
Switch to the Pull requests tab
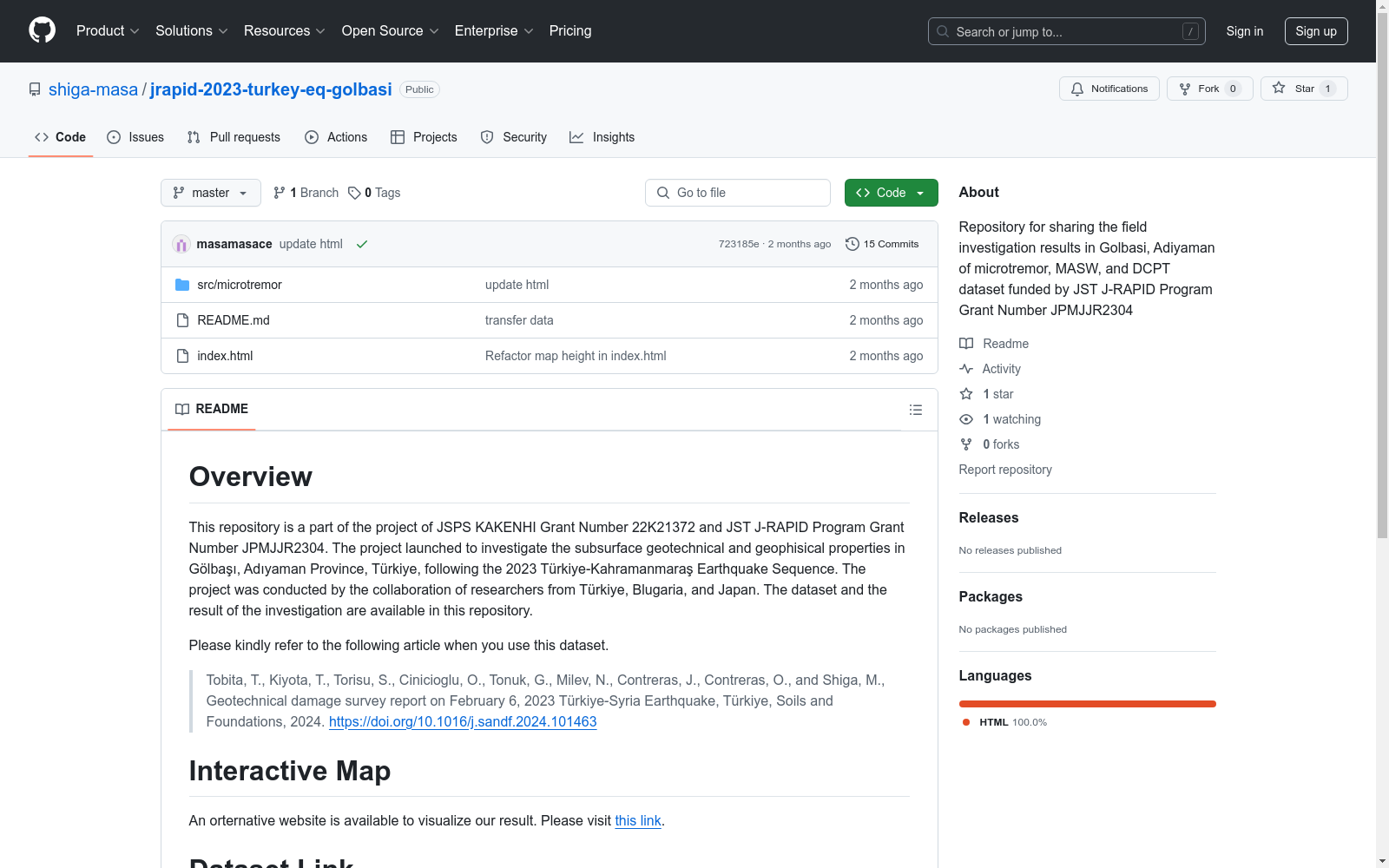click(x=234, y=137)
